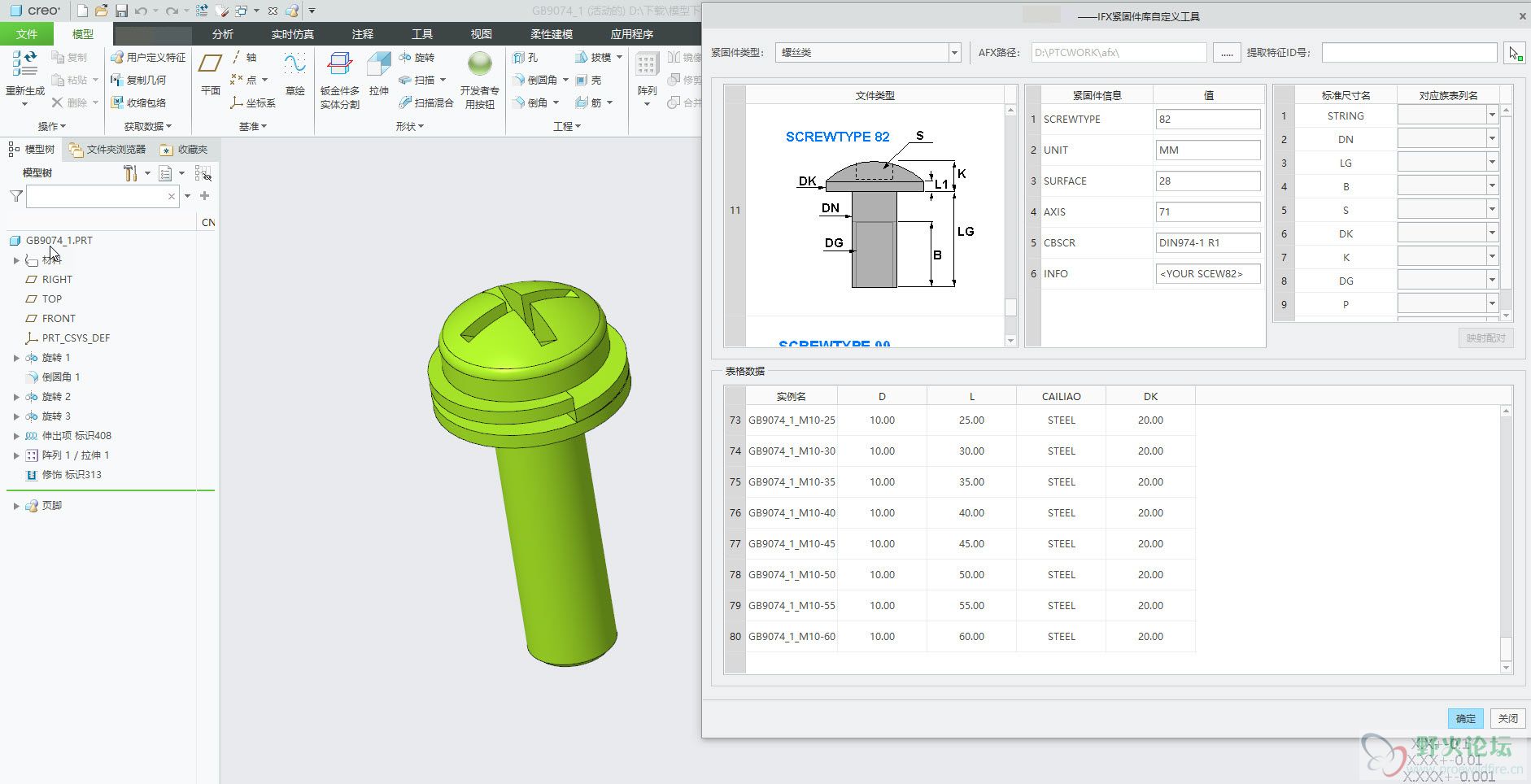The image size is (1531, 784).
Task: Click the model tree search field
Action: tap(103, 196)
